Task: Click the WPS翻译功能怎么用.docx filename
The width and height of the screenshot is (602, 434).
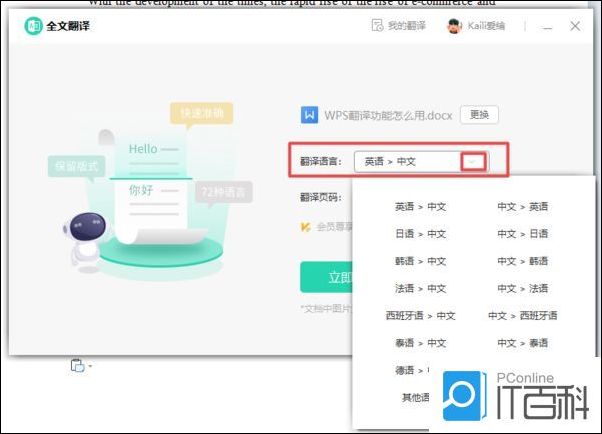Action: [388, 115]
